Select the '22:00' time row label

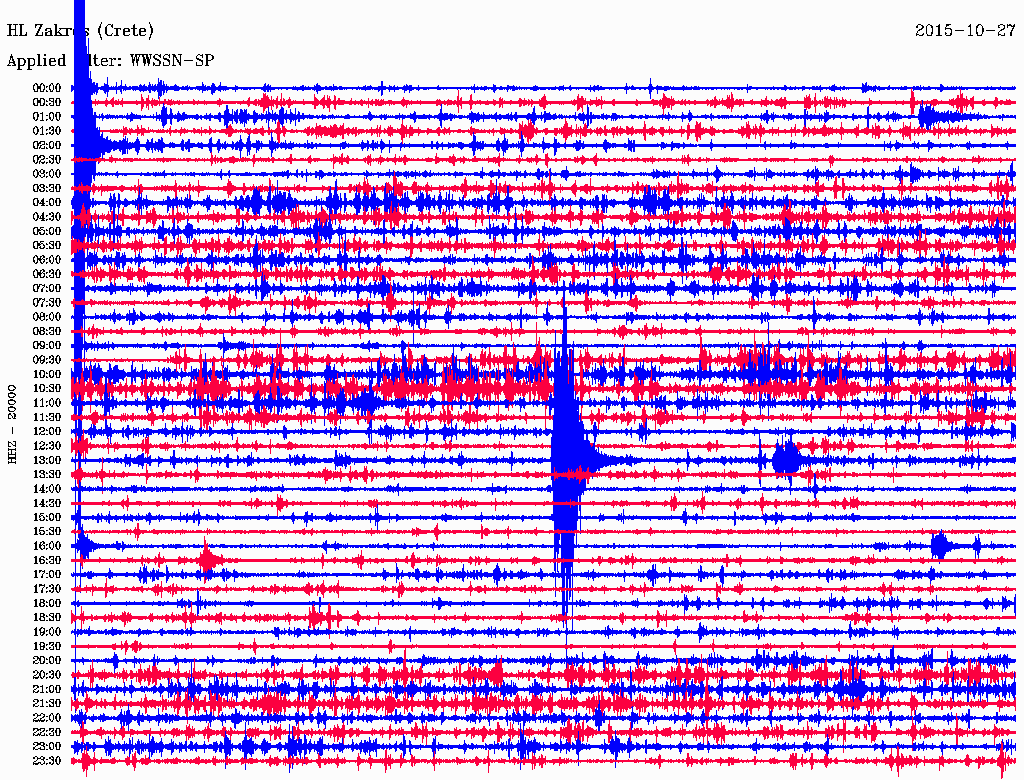pos(47,719)
